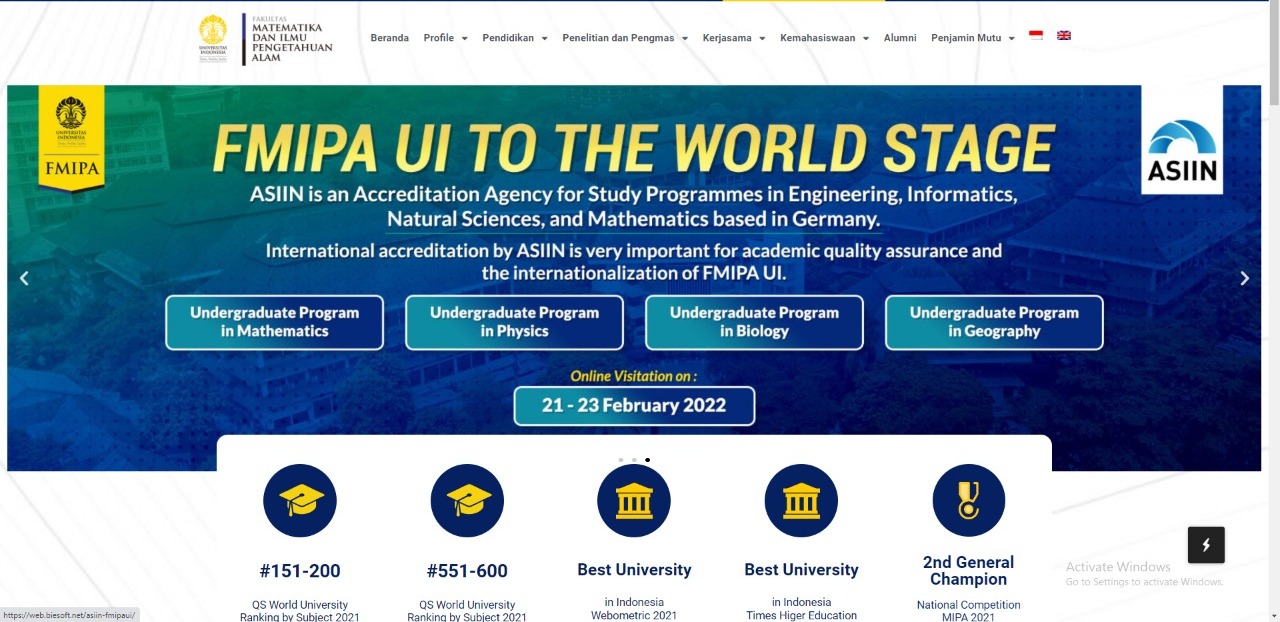
Task: Select the third active slide indicator dot
Action: [647, 460]
